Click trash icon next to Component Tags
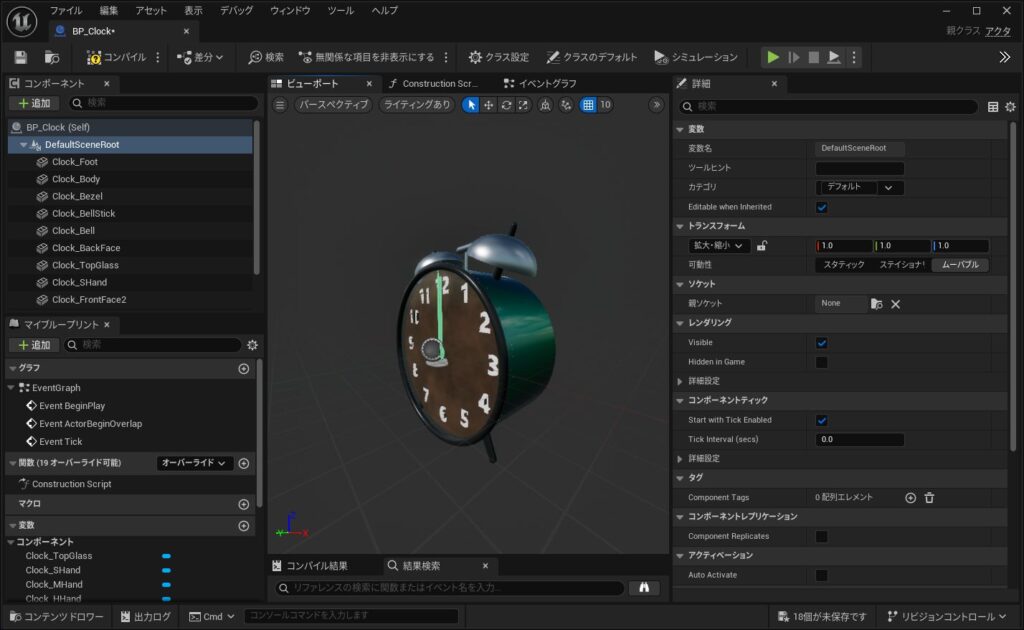This screenshot has width=1024, height=630. [x=929, y=497]
